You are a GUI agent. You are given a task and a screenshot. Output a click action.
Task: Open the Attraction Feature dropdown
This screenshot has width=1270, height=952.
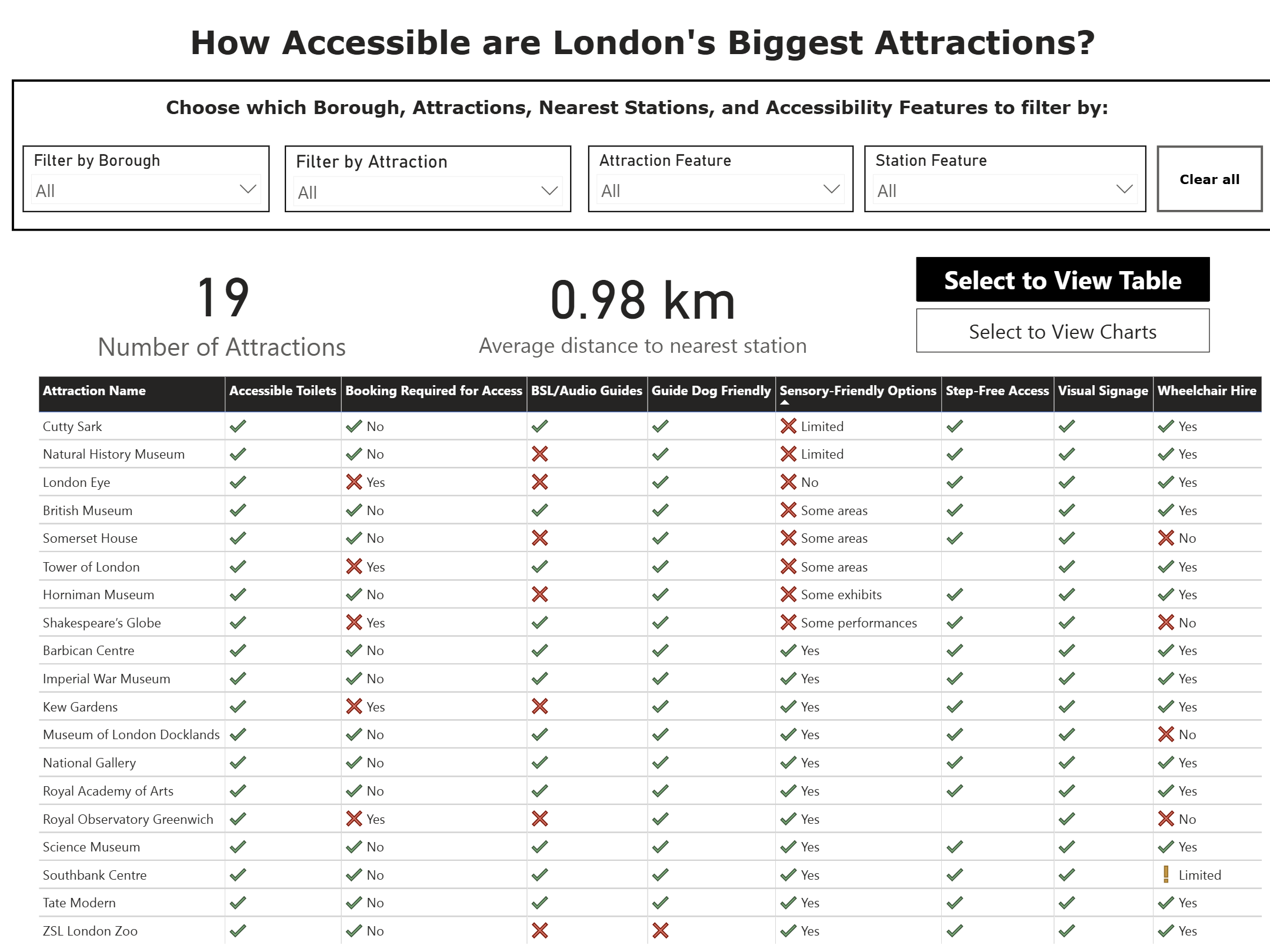[720, 190]
